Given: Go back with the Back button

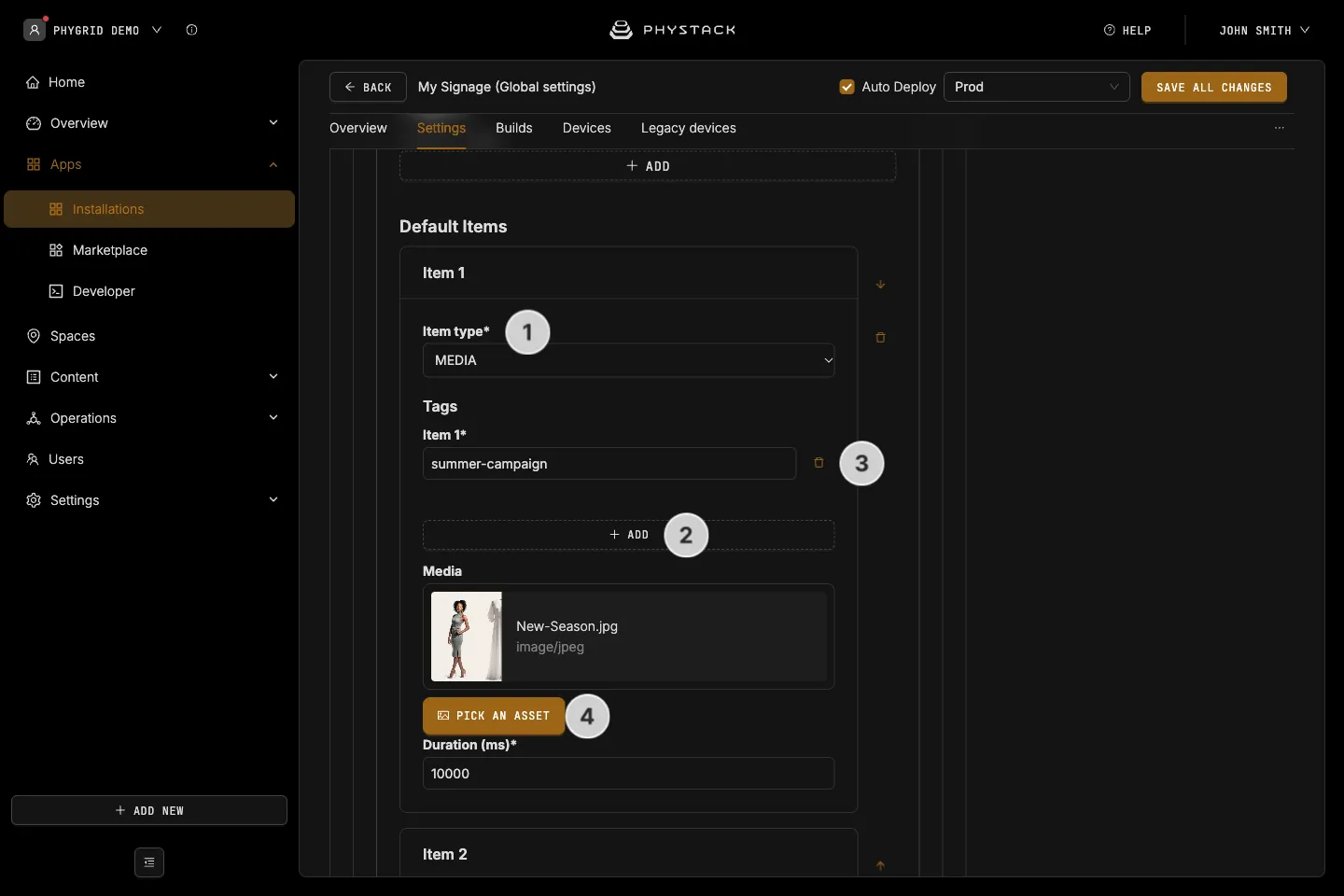Looking at the screenshot, I should (368, 87).
